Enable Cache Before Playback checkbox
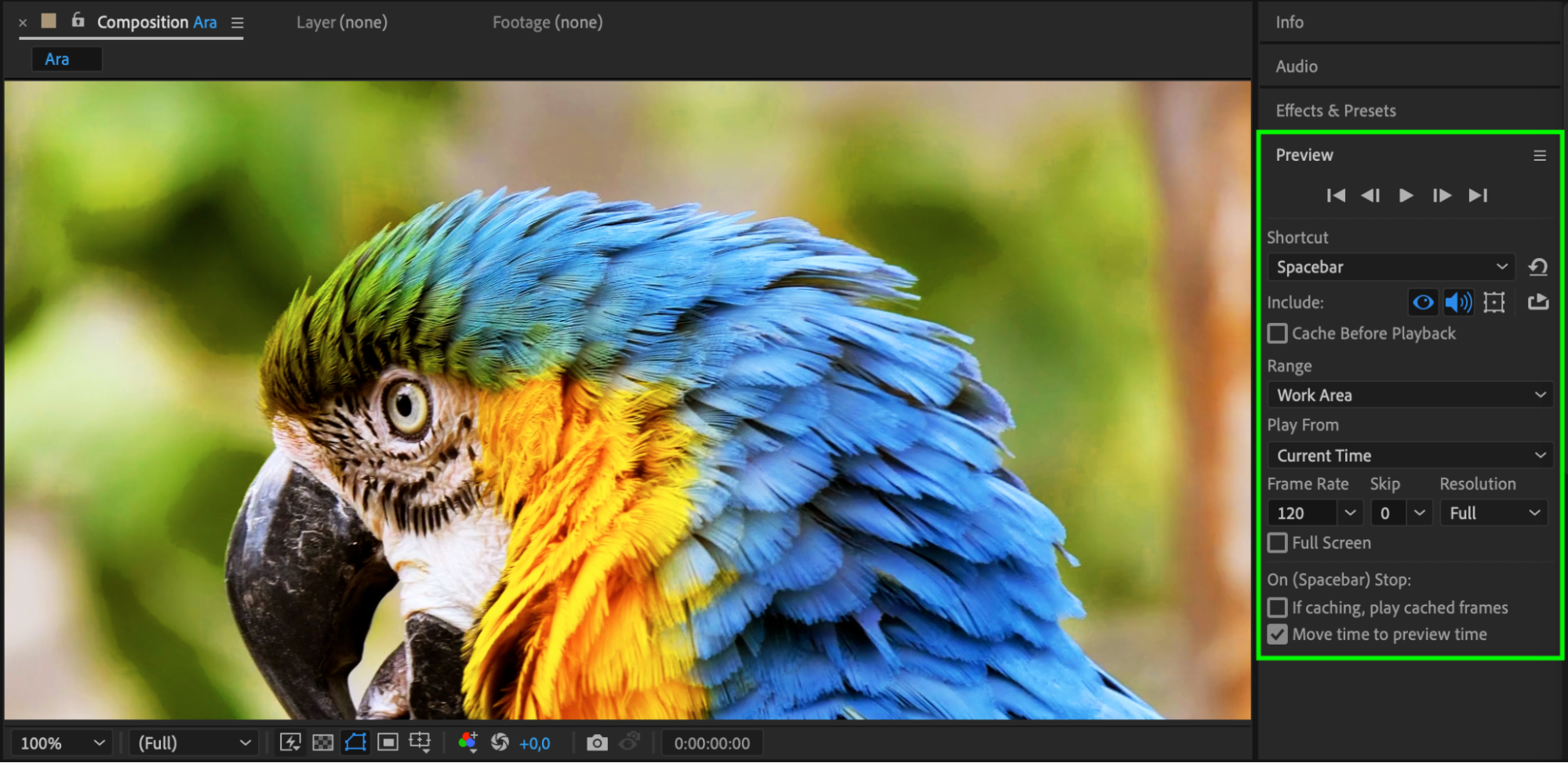The image size is (1568, 763). tap(1278, 333)
